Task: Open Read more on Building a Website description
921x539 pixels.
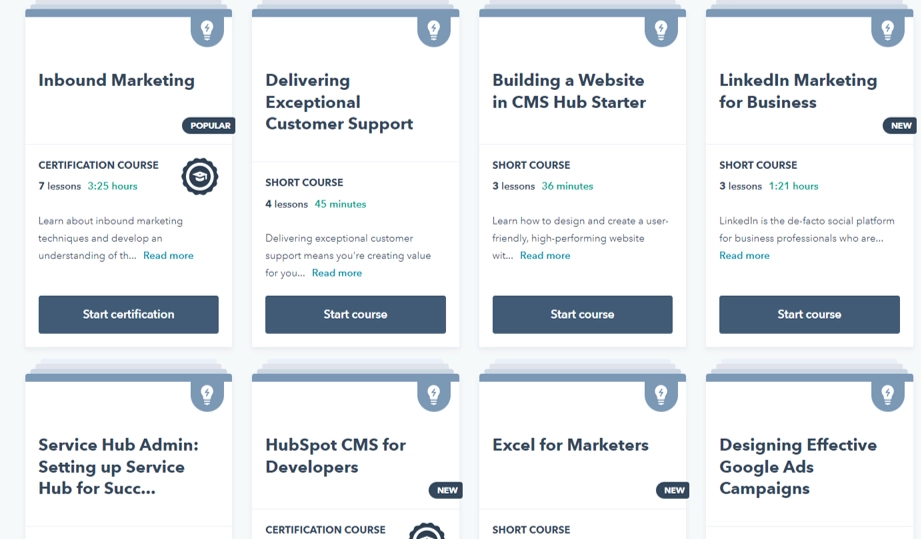Action: pyautogui.click(x=545, y=255)
